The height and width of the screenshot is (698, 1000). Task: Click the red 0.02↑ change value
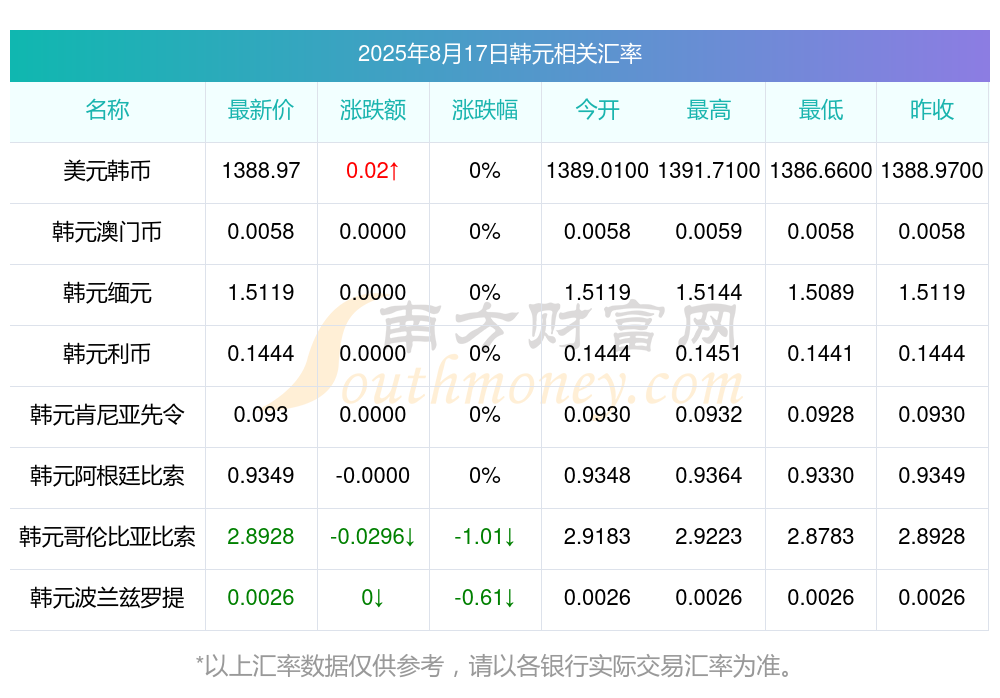click(x=372, y=170)
